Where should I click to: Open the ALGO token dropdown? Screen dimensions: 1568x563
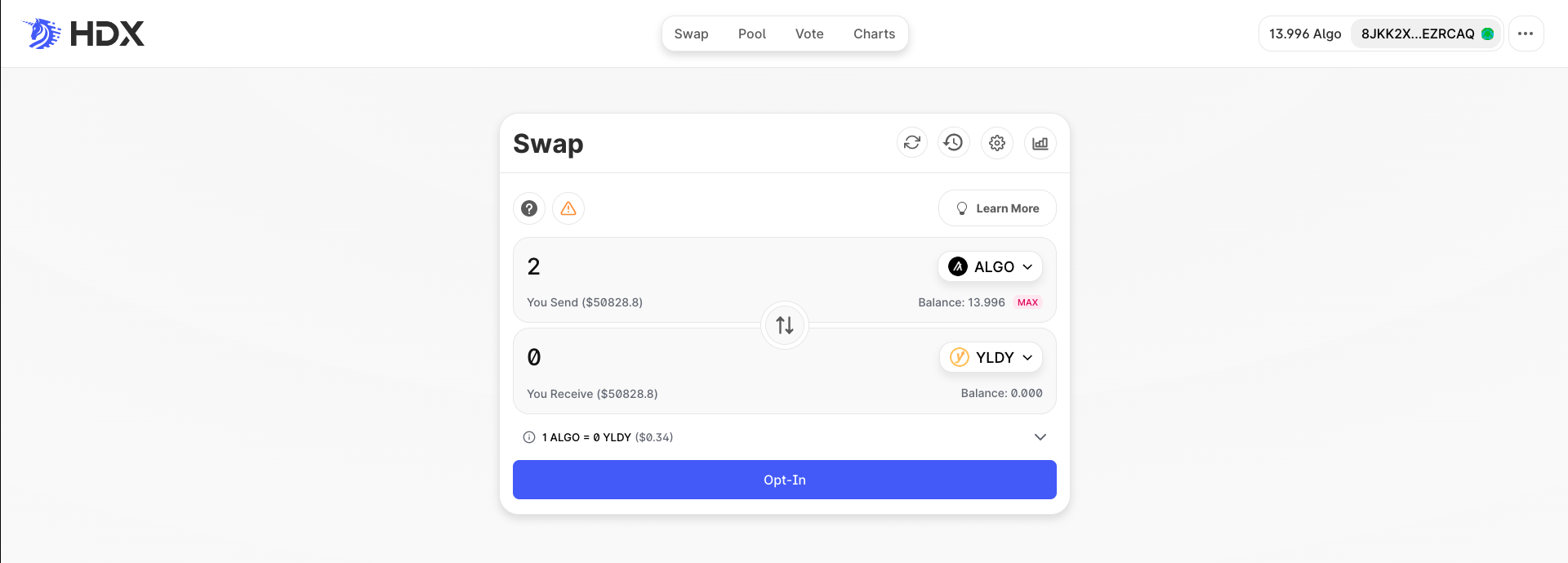coord(990,267)
